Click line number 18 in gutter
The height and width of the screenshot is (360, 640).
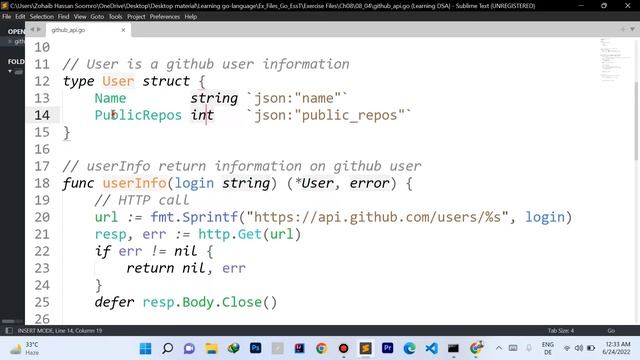tap(42, 183)
